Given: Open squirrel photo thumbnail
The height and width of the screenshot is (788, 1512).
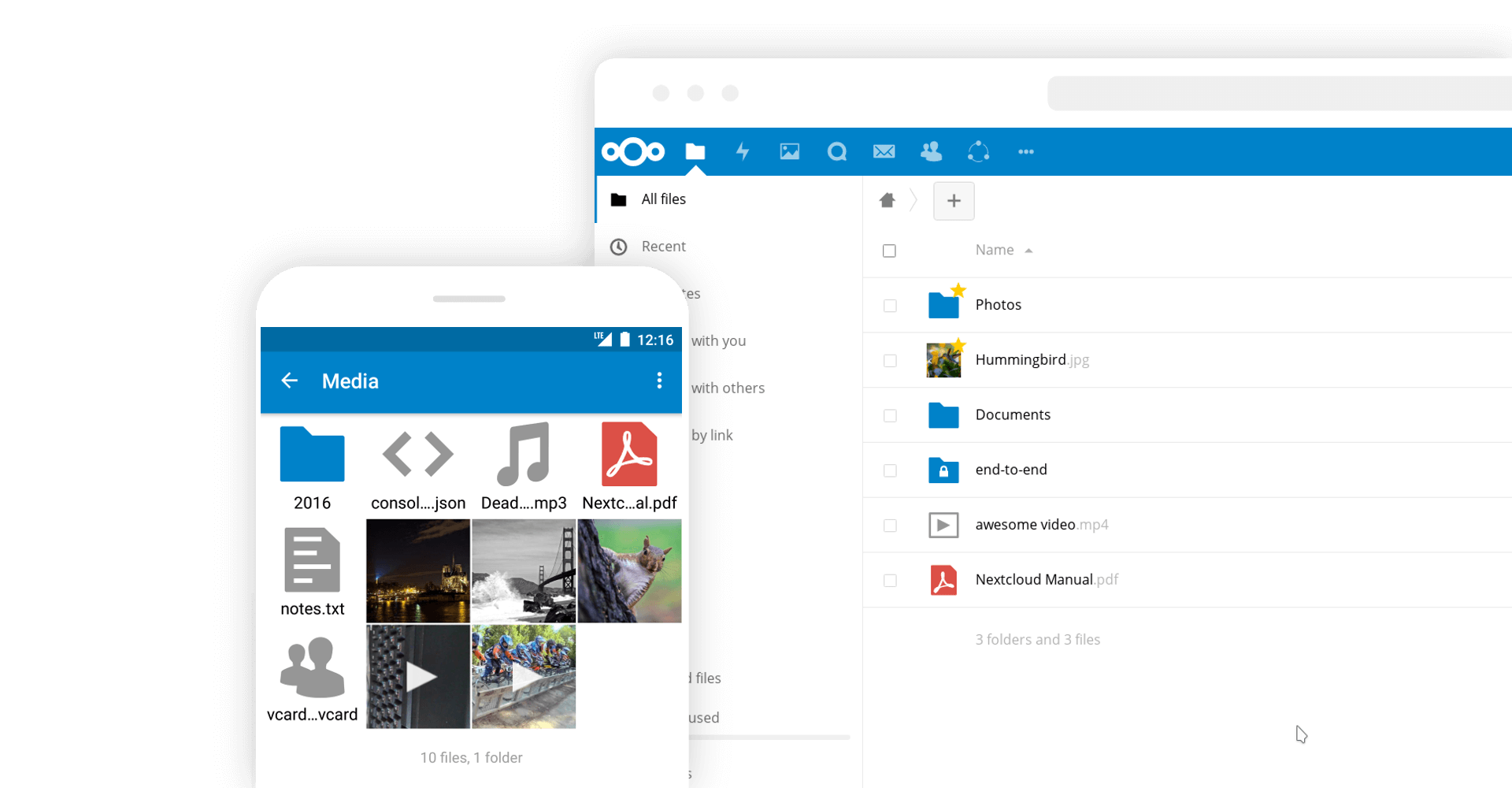Looking at the screenshot, I should tap(630, 571).
